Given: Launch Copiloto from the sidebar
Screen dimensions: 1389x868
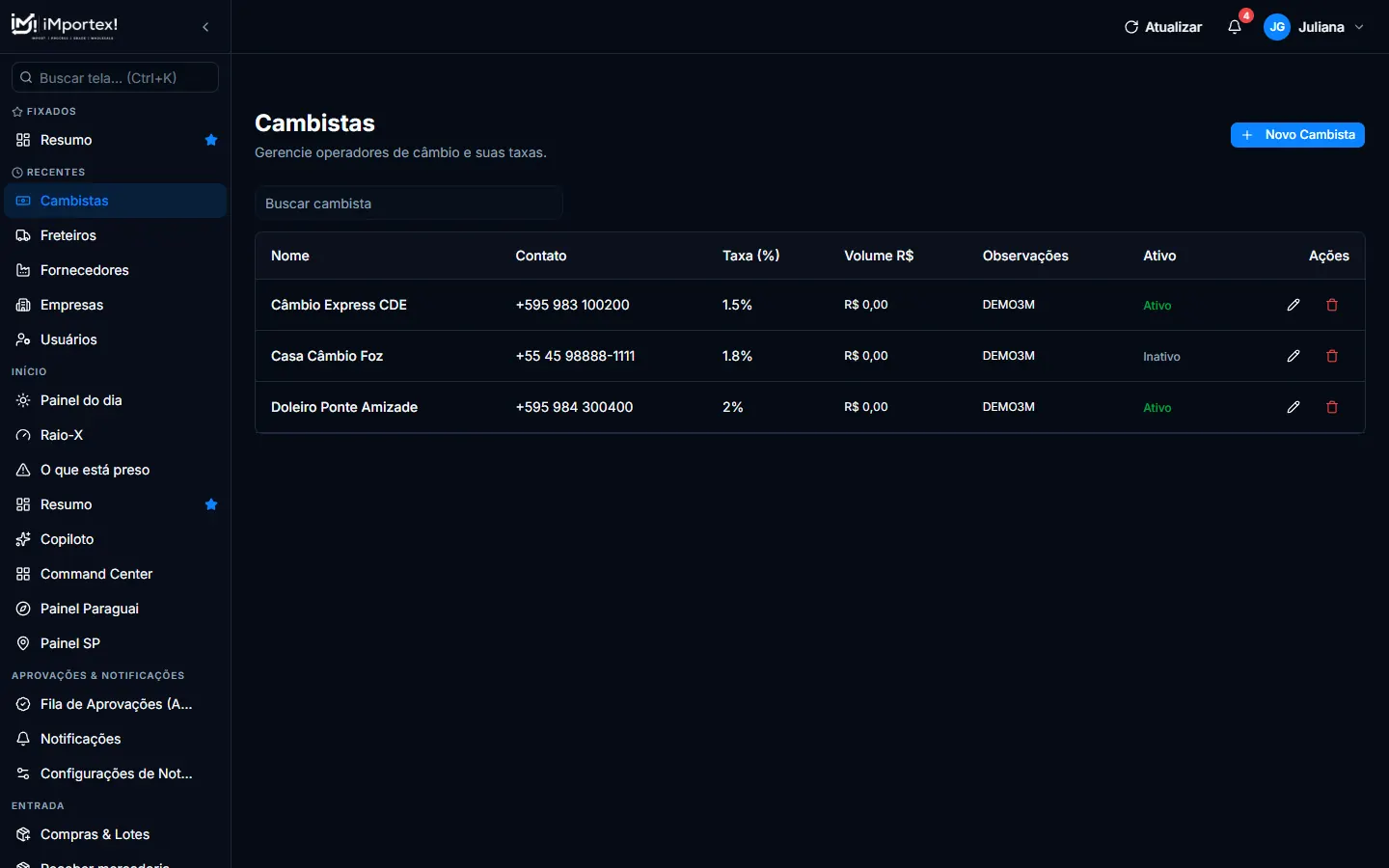Looking at the screenshot, I should pyautogui.click(x=116, y=539).
